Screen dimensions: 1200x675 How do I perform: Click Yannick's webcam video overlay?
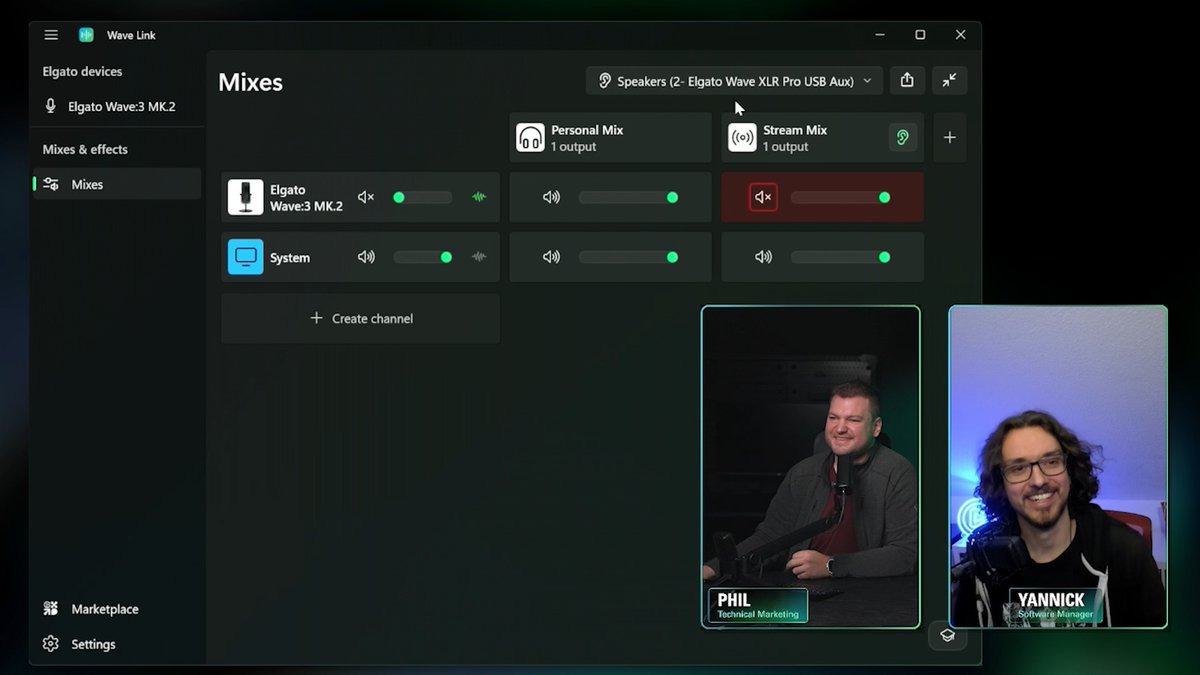pyautogui.click(x=1058, y=467)
